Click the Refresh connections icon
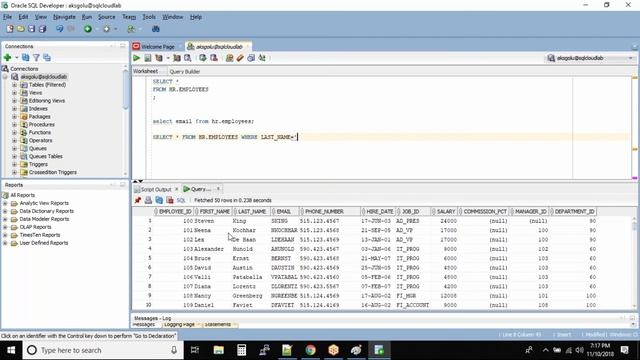 [26, 58]
